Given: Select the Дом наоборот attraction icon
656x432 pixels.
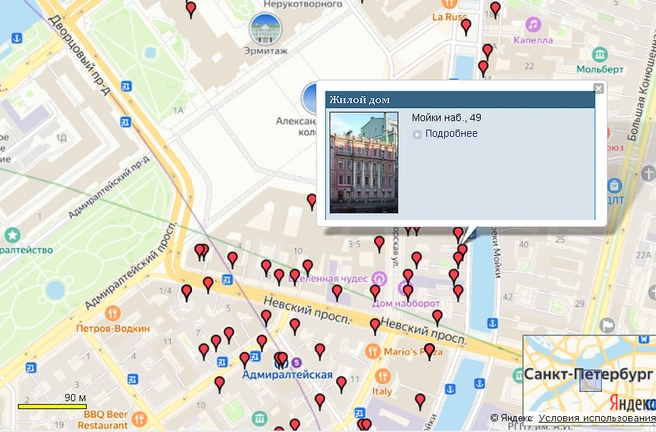Looking at the screenshot, I should pos(405,289).
